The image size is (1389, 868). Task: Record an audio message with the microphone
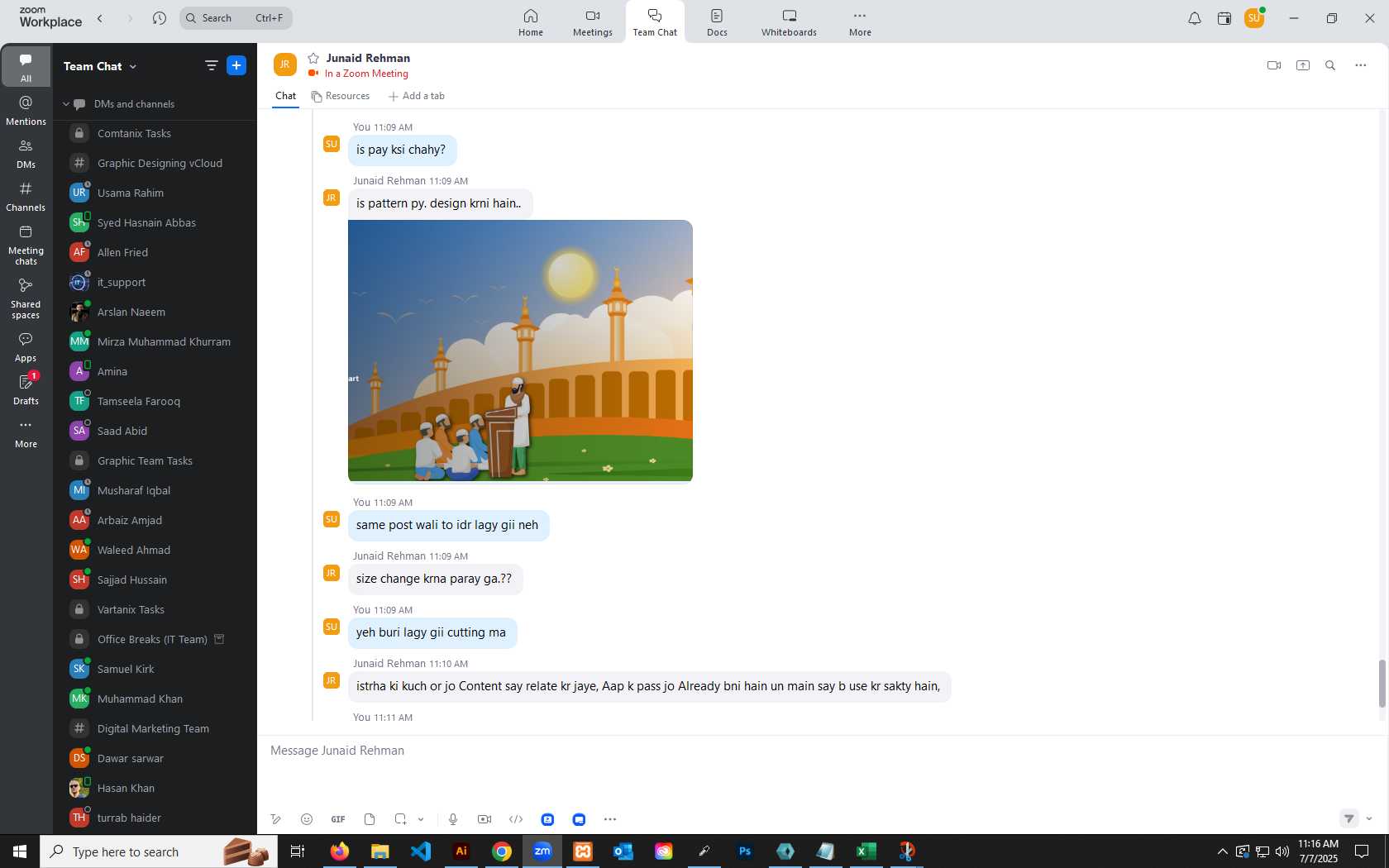453,819
